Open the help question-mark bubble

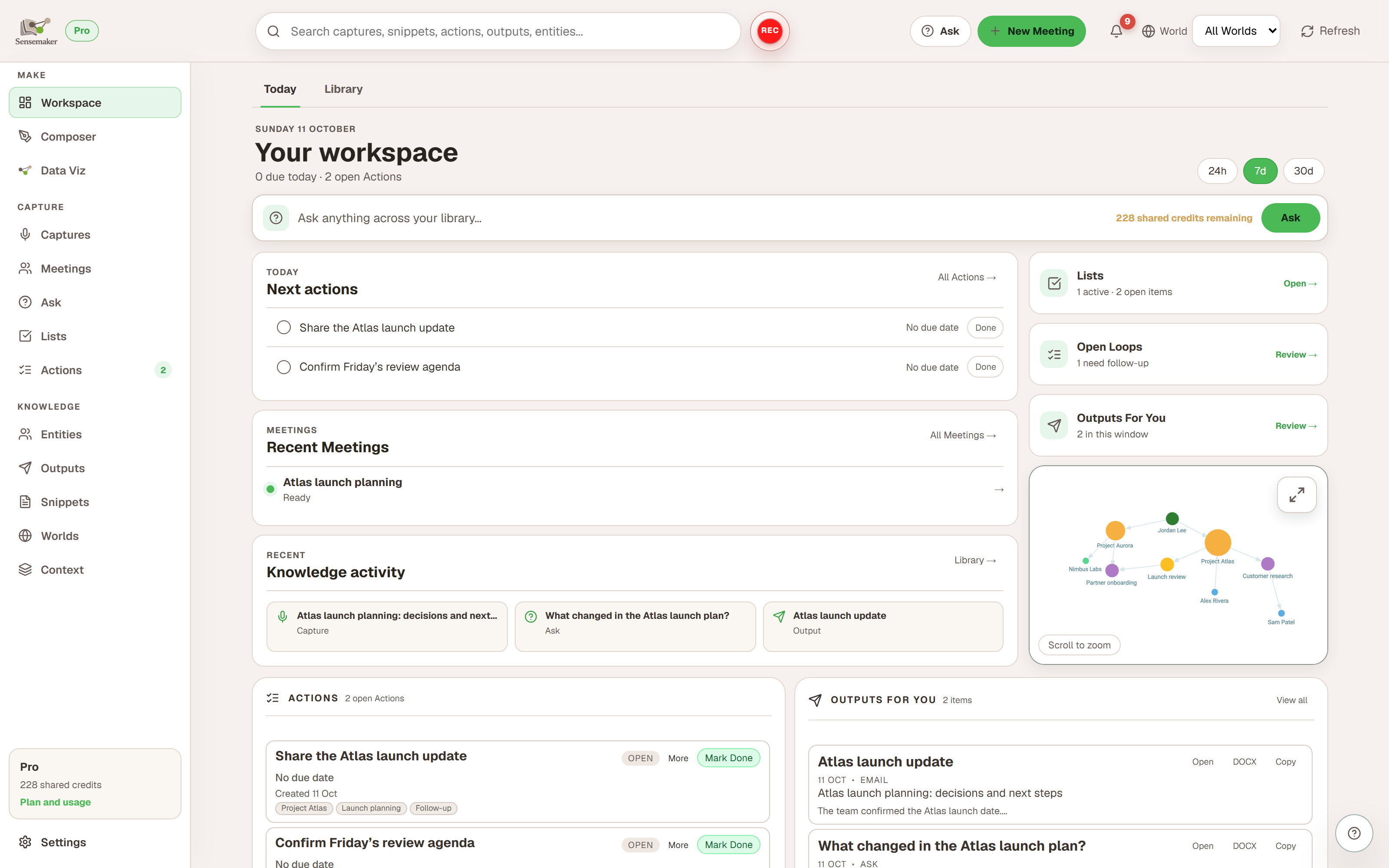click(1354, 833)
